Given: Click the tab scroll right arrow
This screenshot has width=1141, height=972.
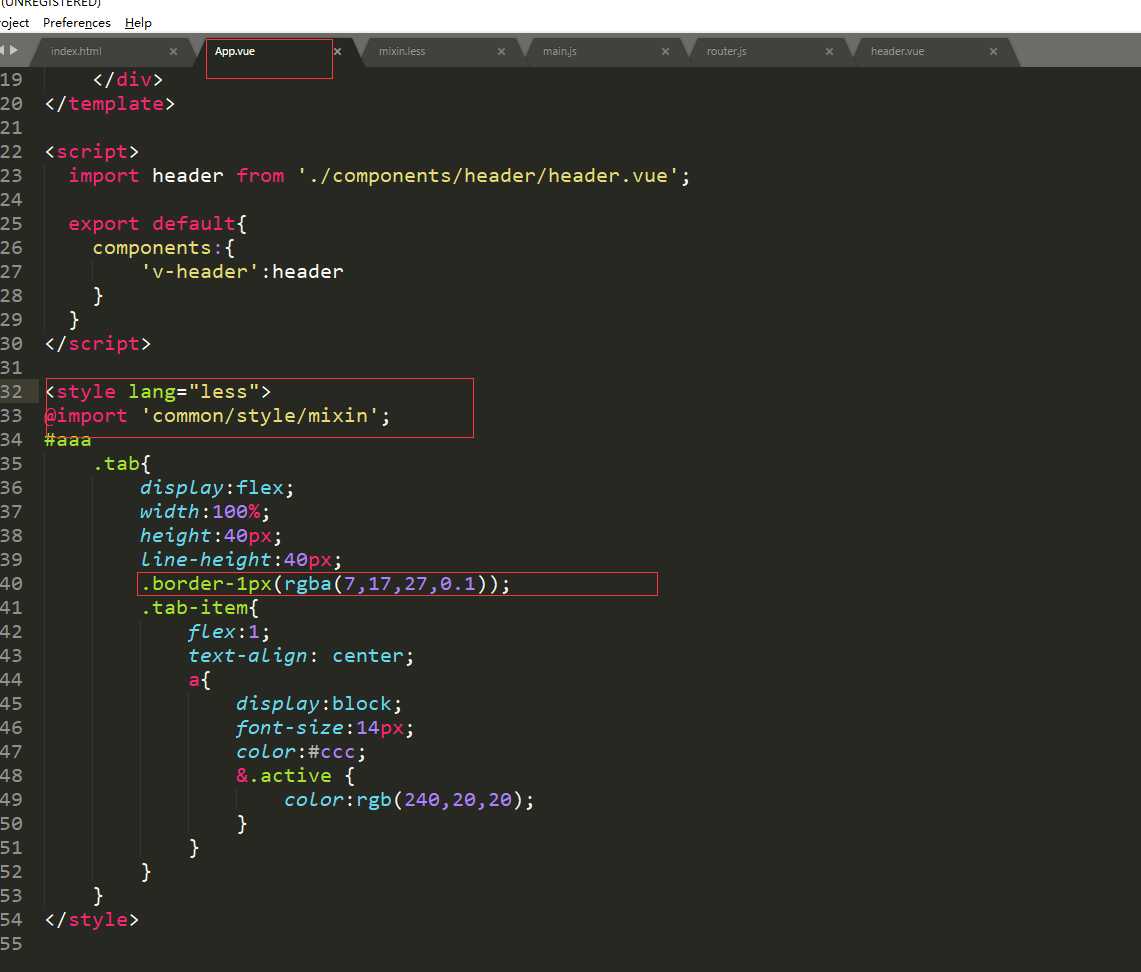Looking at the screenshot, I should [x=14, y=50].
